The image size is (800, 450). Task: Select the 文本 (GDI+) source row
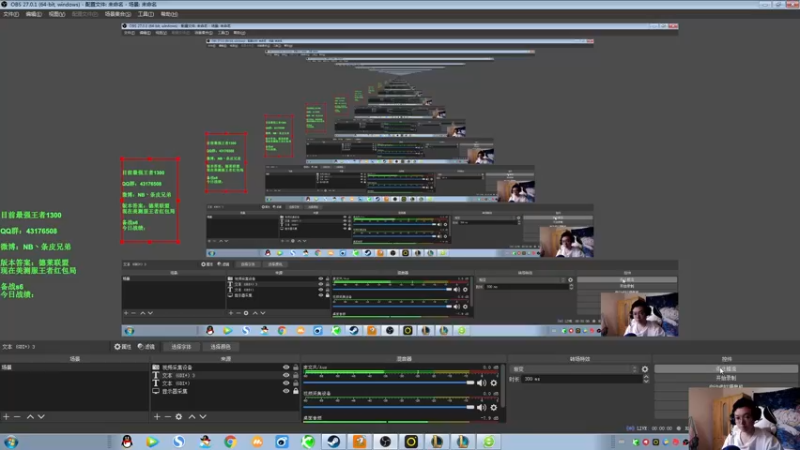tap(224, 383)
